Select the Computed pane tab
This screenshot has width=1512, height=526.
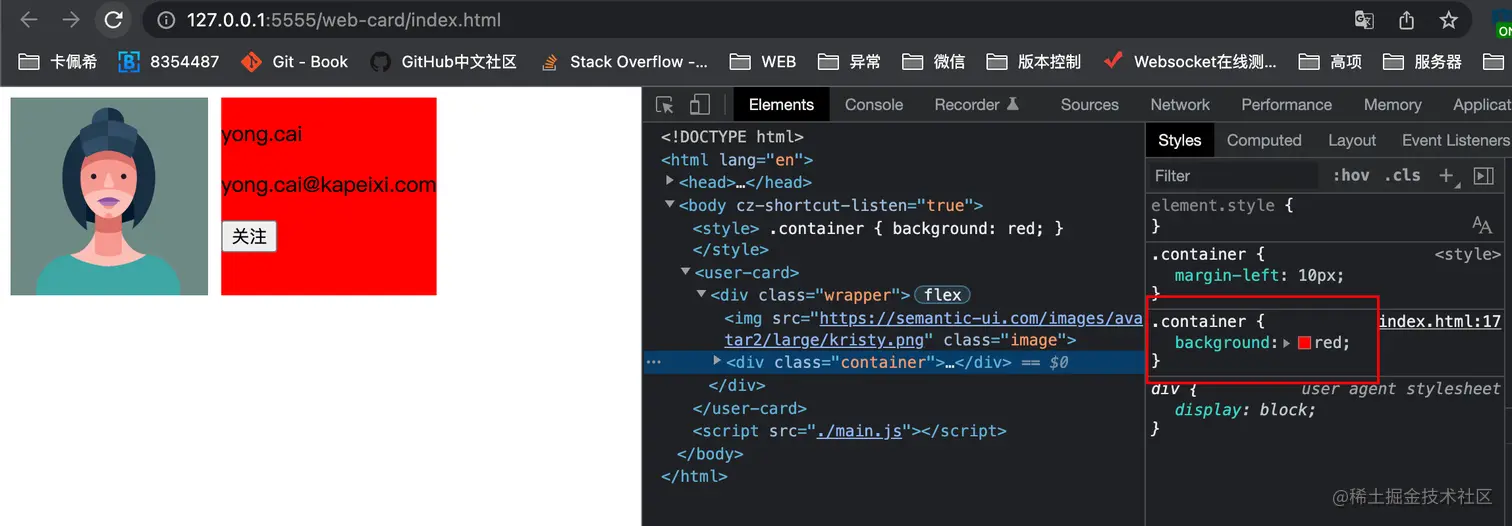click(1264, 140)
